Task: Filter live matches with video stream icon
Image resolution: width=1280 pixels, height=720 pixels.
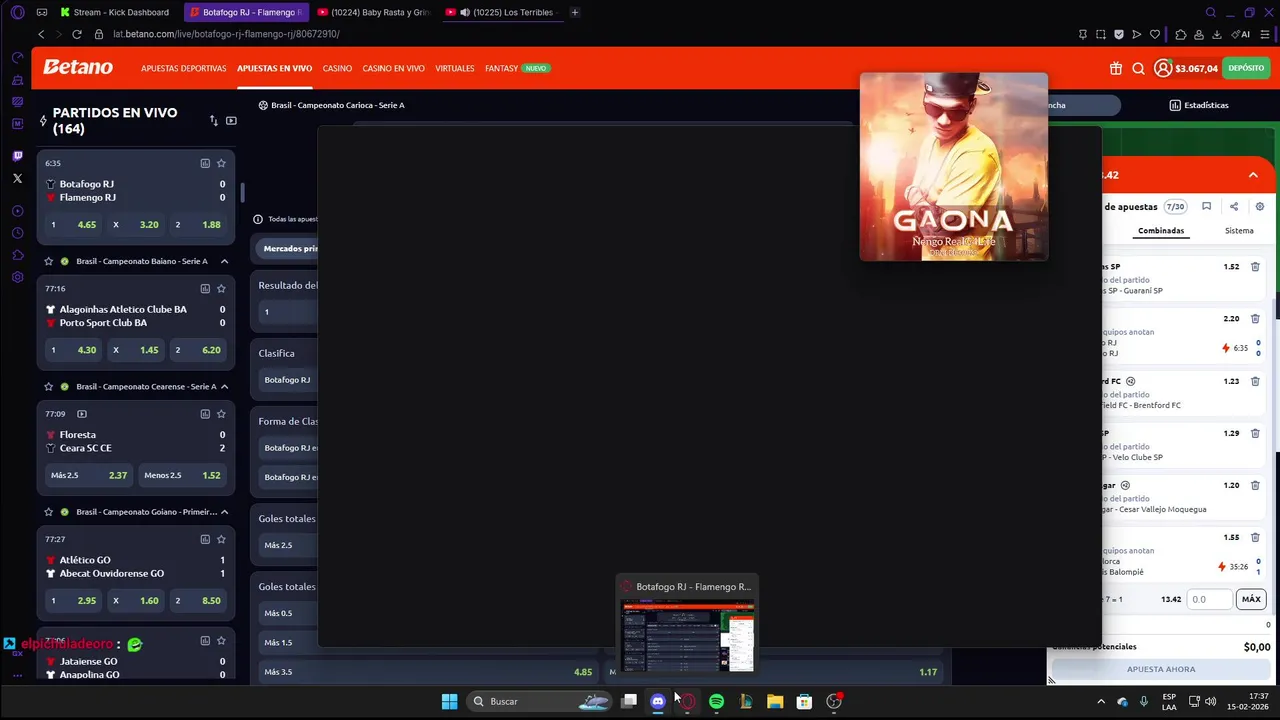Action: (x=231, y=121)
